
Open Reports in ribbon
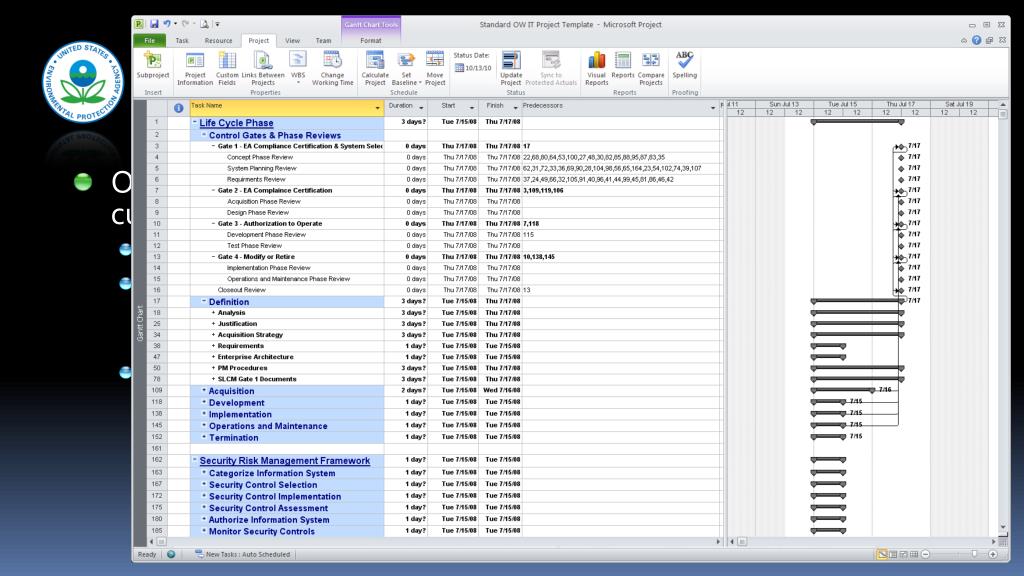click(x=623, y=65)
